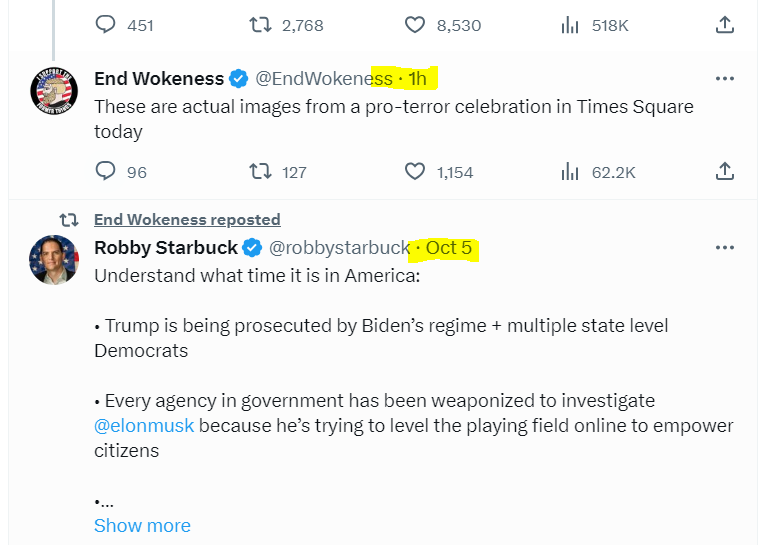View analytics for the 62.2K views tweet
The image size is (779, 545).
(x=570, y=172)
